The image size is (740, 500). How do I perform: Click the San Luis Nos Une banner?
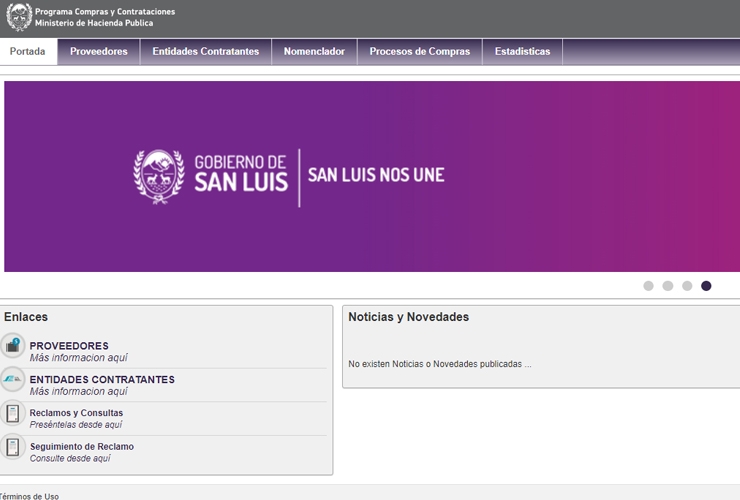(x=372, y=176)
